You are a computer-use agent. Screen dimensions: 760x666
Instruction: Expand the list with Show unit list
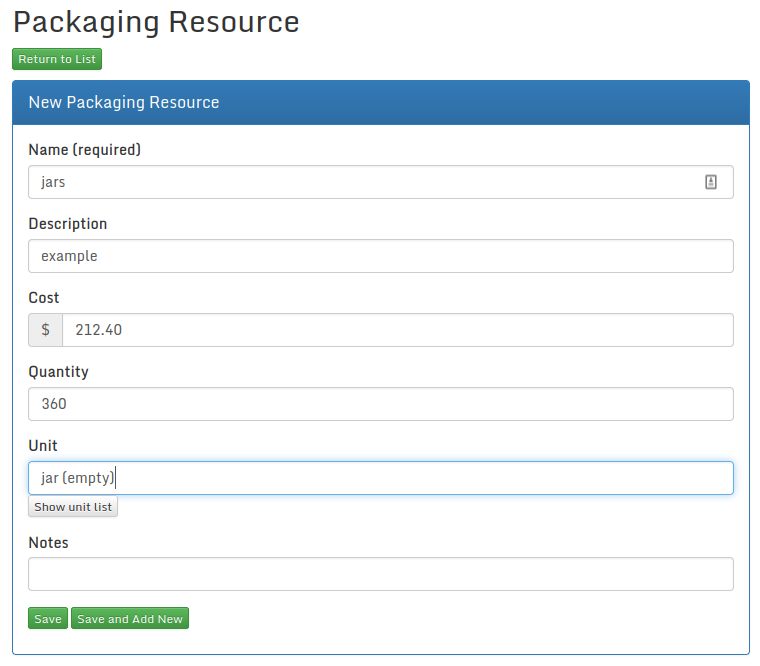click(73, 507)
